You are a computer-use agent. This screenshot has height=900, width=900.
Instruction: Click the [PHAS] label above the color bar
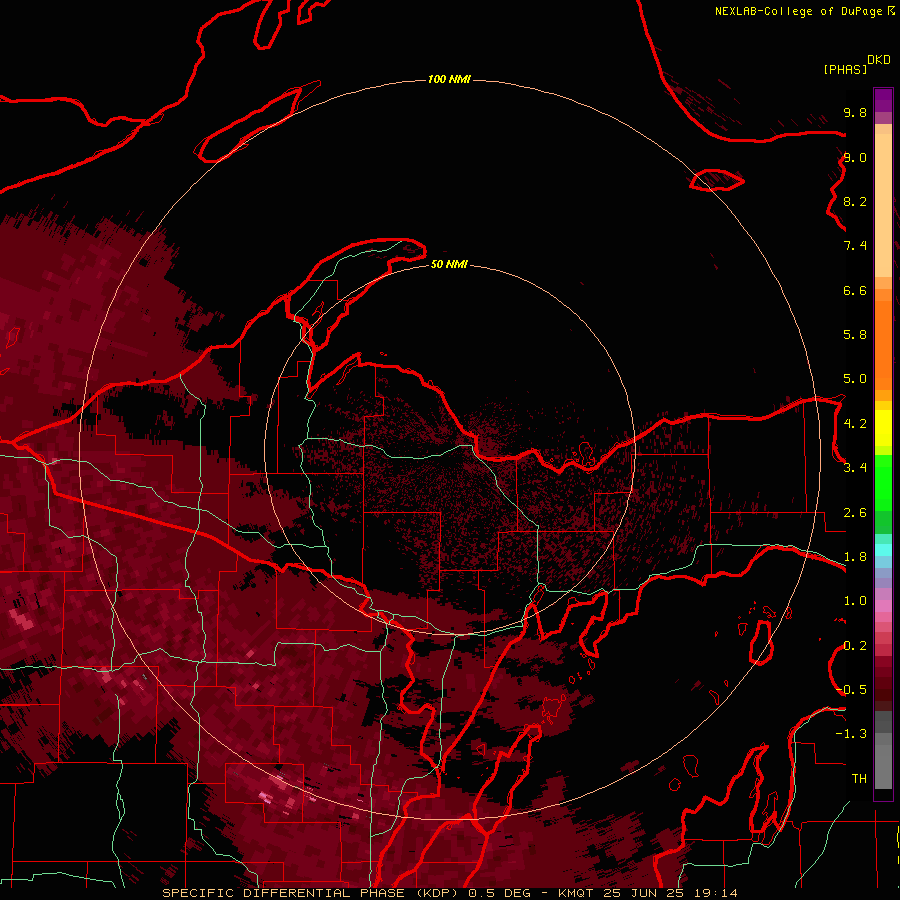[845, 69]
